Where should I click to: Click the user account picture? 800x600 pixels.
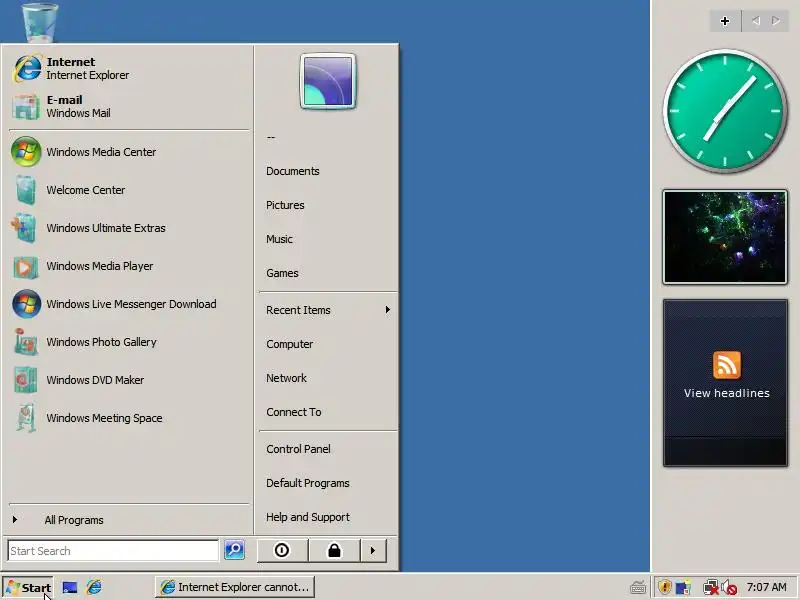click(328, 81)
